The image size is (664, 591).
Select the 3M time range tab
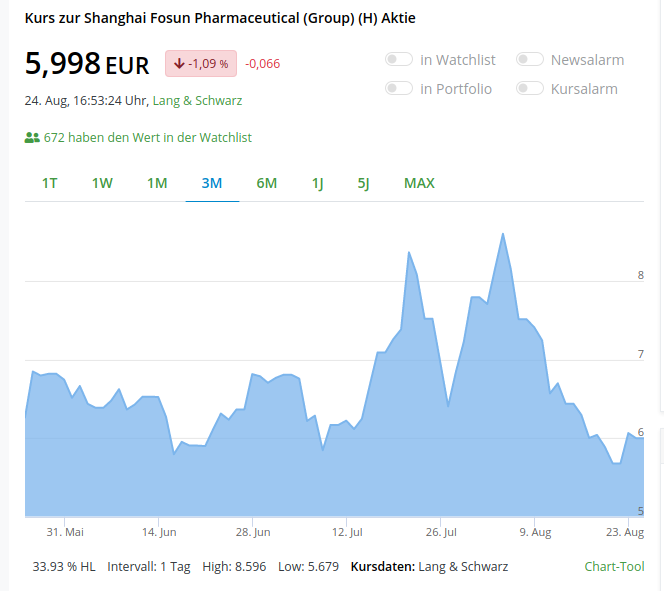tap(212, 183)
